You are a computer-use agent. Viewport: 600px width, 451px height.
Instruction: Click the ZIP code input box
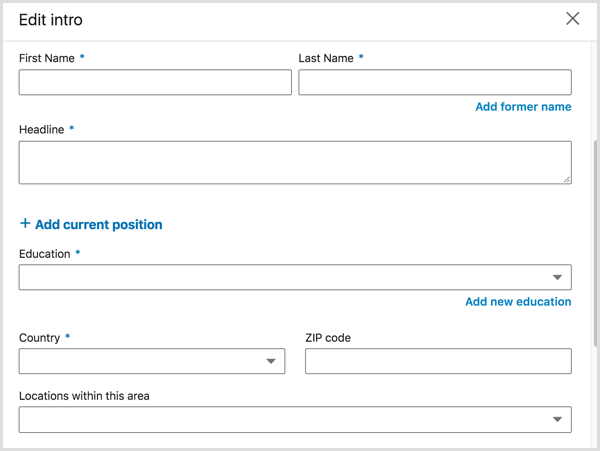438,361
